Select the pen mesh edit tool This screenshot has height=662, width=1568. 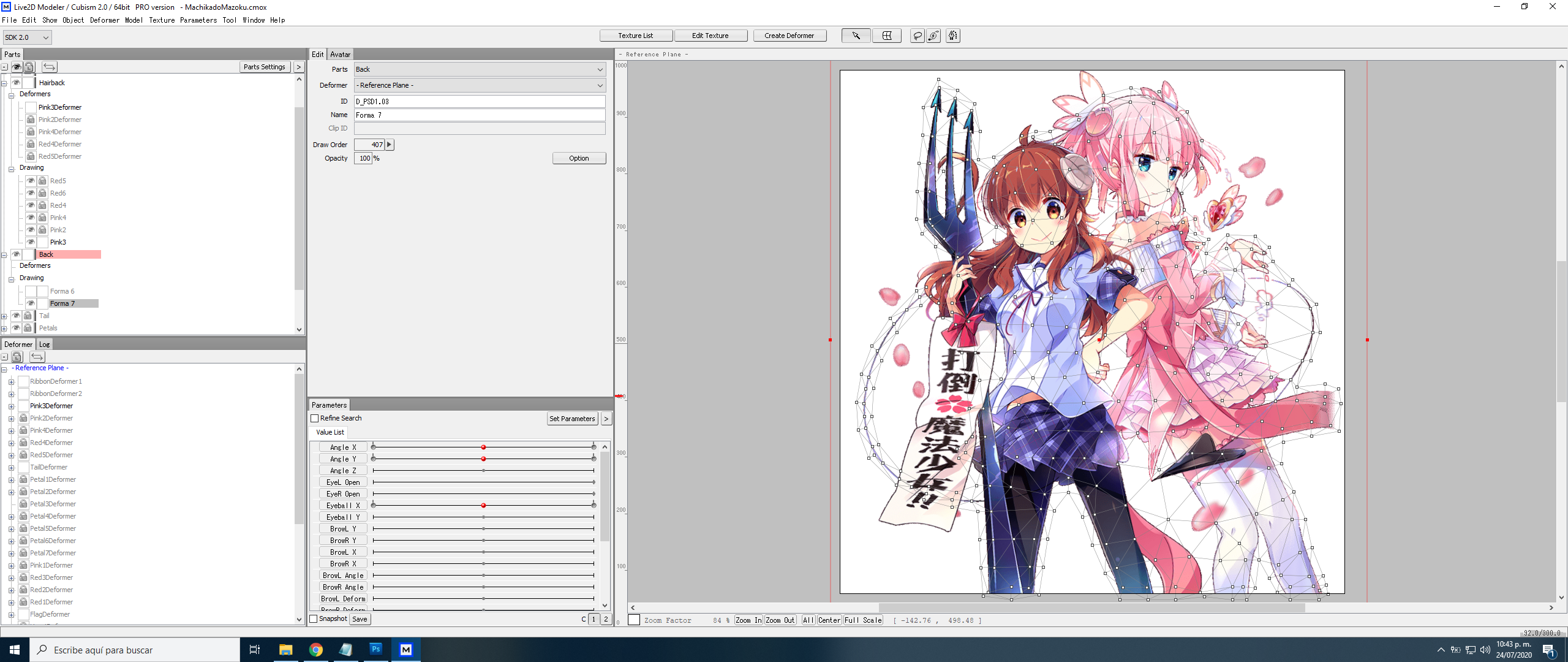point(953,36)
